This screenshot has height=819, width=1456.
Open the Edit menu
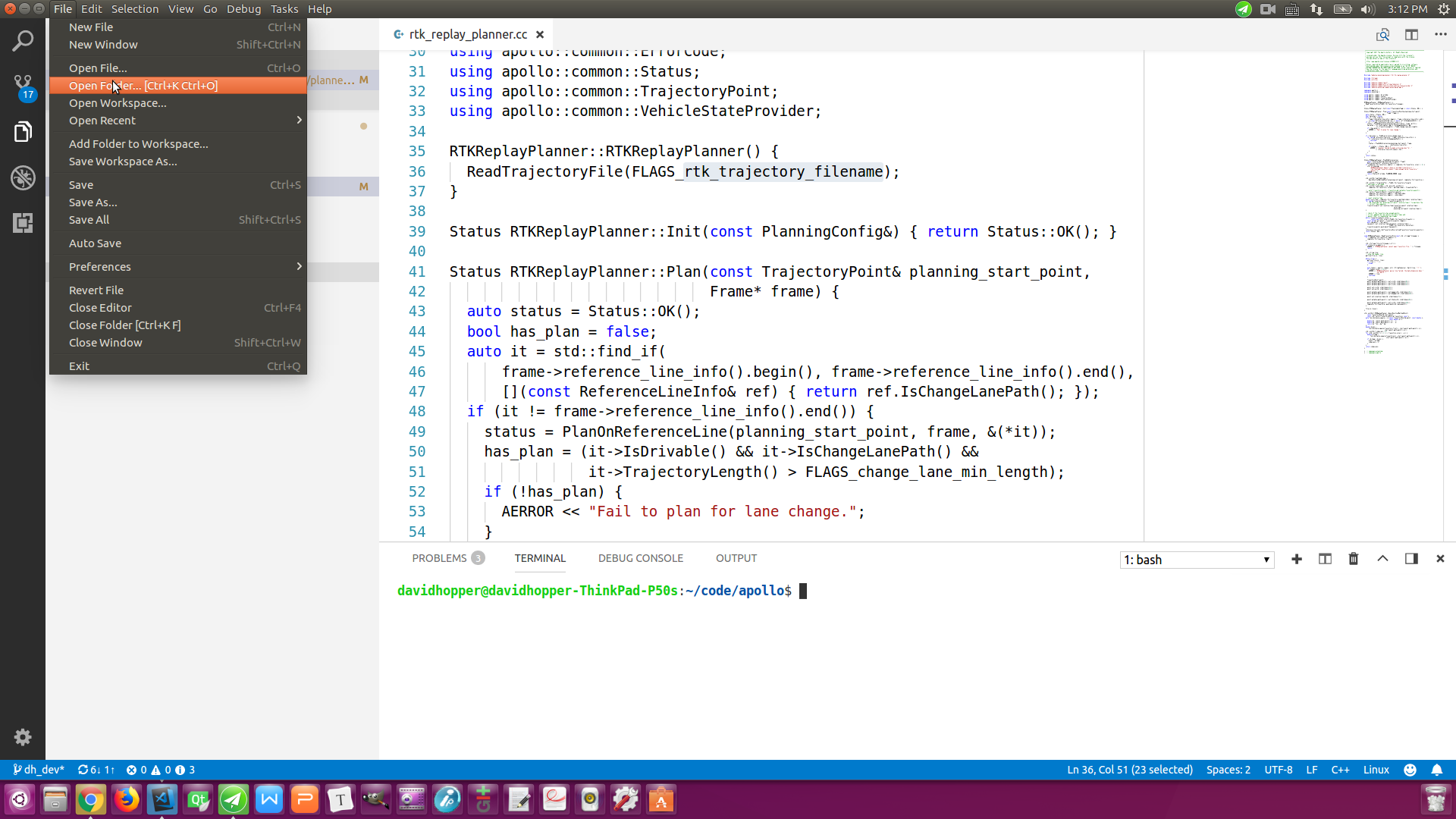pos(92,9)
